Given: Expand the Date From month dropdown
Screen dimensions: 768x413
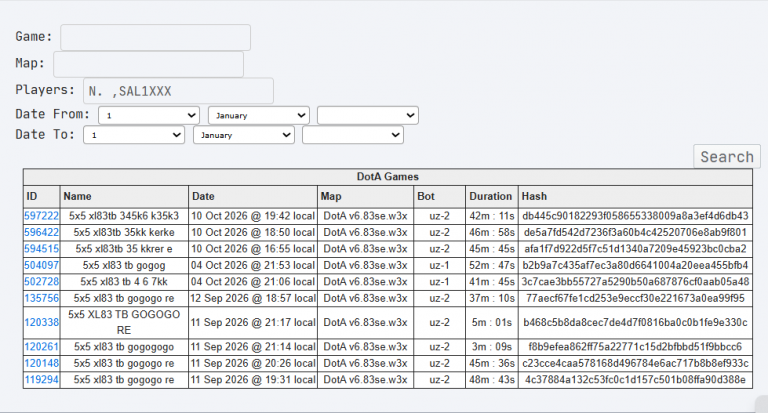Looking at the screenshot, I should [x=259, y=116].
